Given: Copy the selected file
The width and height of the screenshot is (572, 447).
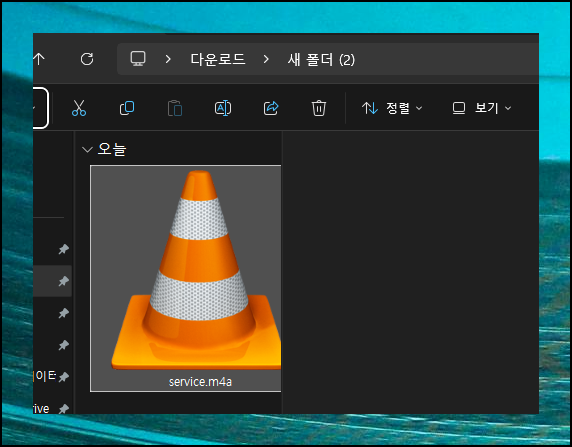Looking at the screenshot, I should pyautogui.click(x=127, y=108).
